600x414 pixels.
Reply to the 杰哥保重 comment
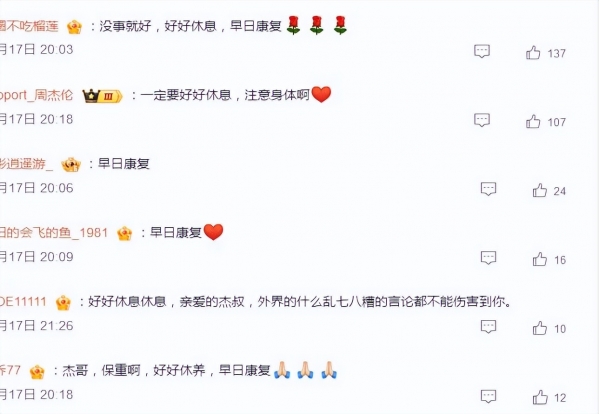tap(488, 396)
